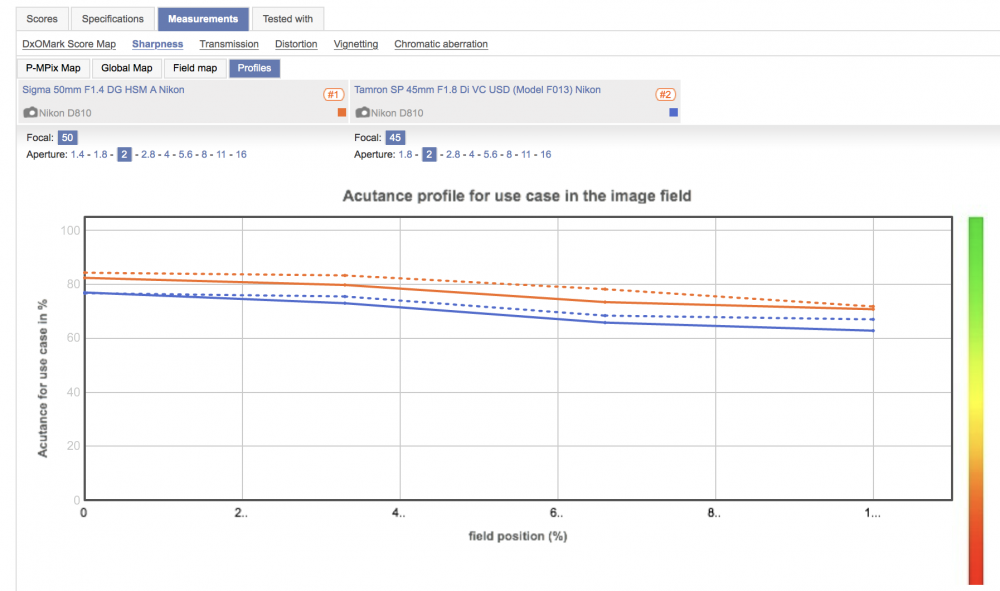Click the camera icon beside the Tamron lens's Nikon D810
1000x591 pixels.
coord(362,113)
